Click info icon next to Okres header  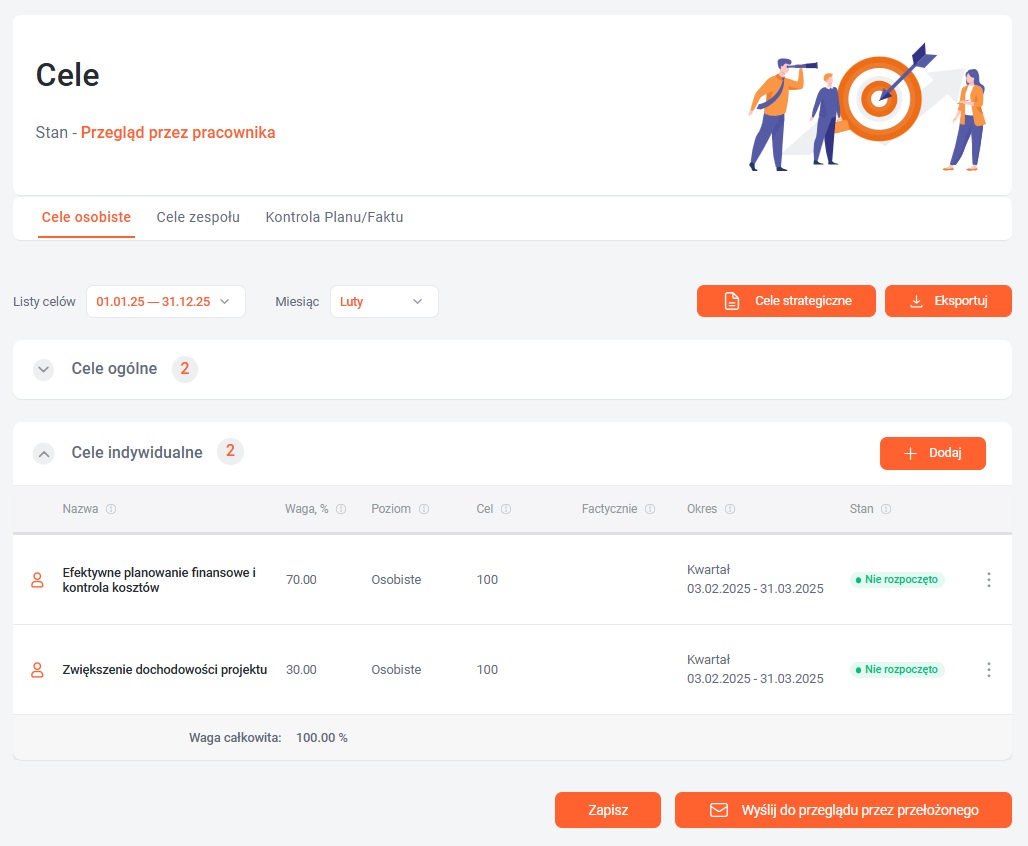point(730,509)
